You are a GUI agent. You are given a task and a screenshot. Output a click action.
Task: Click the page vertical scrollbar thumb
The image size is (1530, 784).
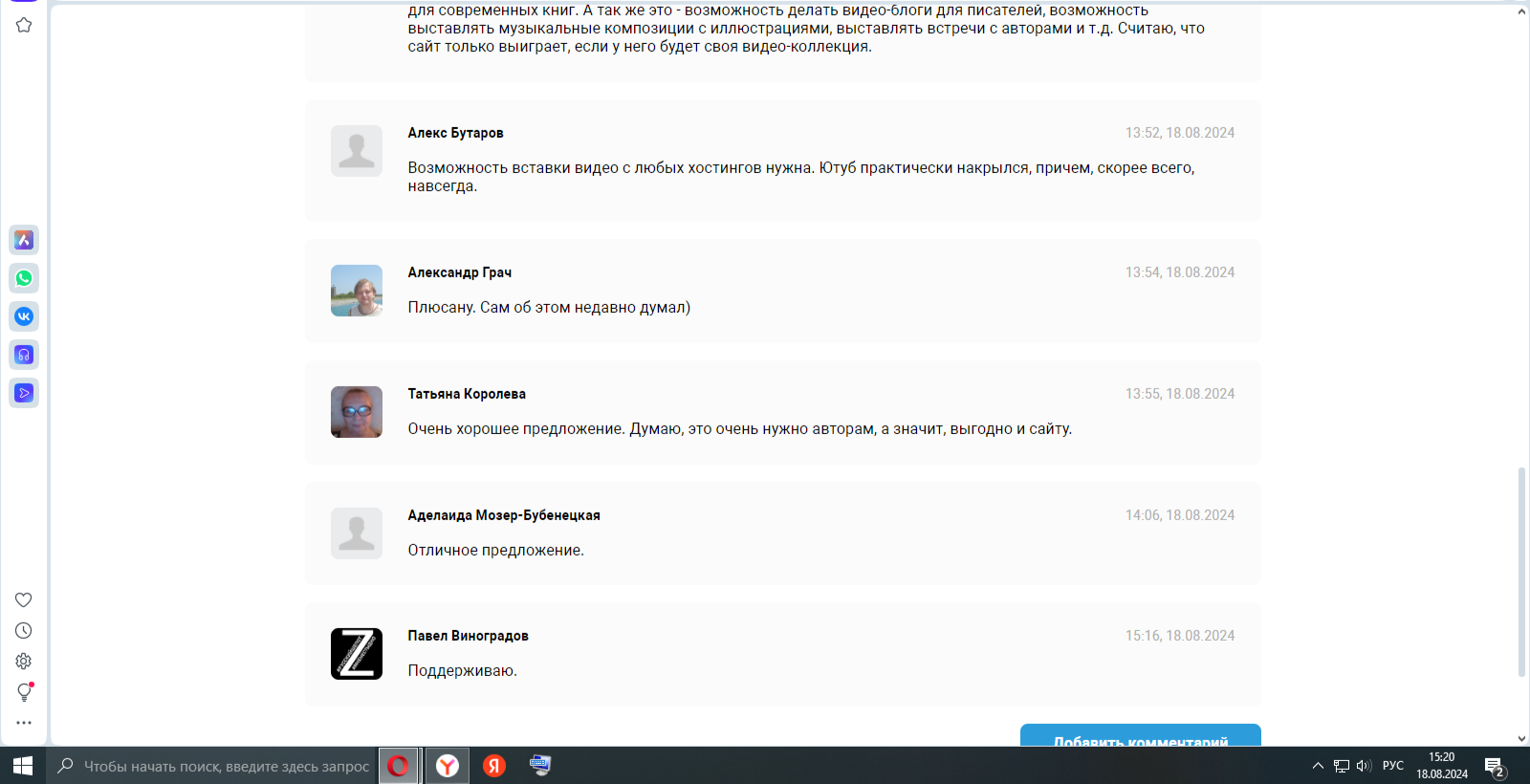click(1521, 572)
